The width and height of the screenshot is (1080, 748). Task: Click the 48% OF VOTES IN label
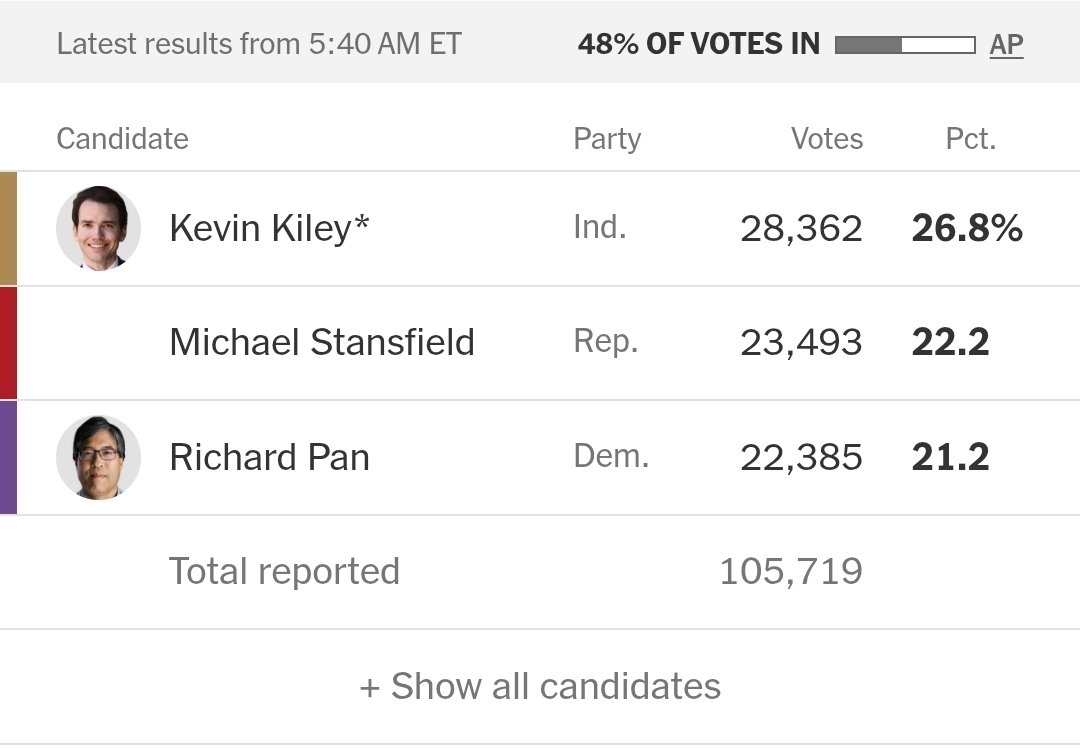698,44
